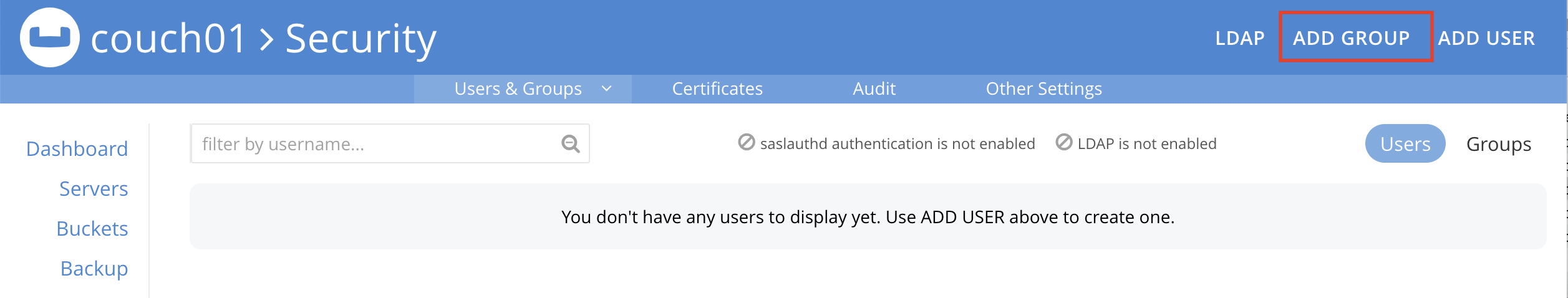Go to the Audit tab
This screenshot has width=1568, height=298.
(874, 89)
